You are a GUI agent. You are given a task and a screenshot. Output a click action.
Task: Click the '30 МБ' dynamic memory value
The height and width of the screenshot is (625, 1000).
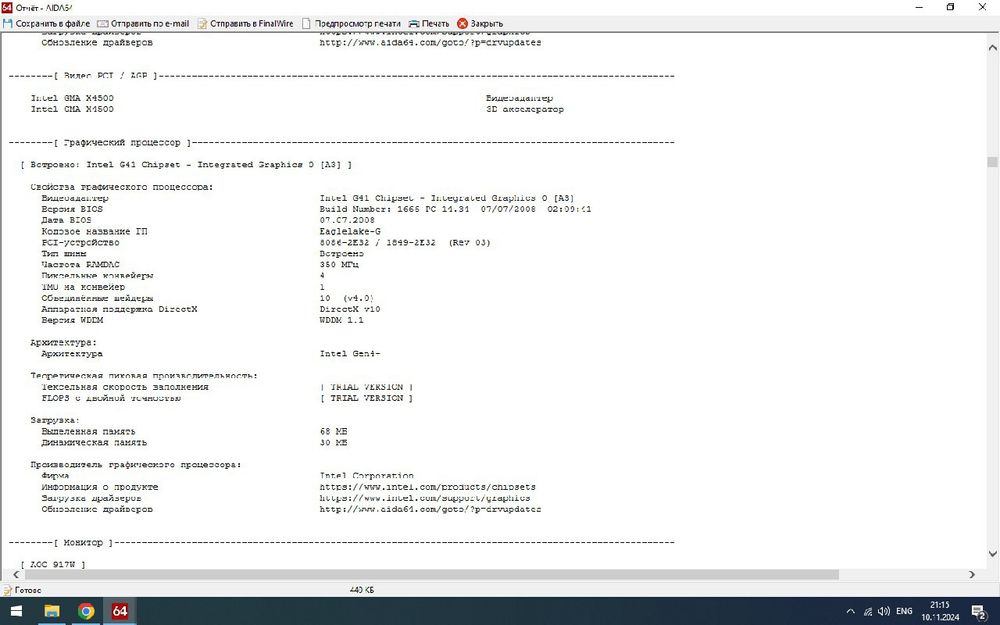(x=333, y=443)
